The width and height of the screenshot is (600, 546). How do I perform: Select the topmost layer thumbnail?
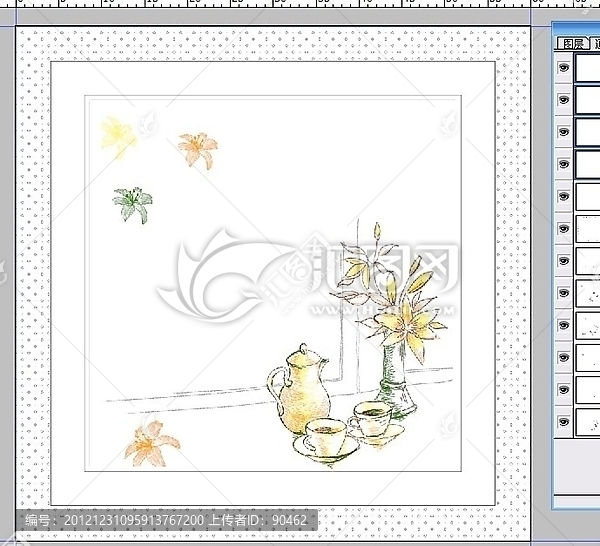point(587,68)
